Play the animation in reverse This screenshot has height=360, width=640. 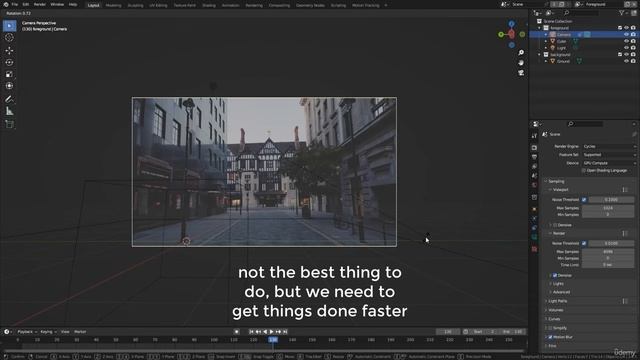pyautogui.click(x=265, y=332)
